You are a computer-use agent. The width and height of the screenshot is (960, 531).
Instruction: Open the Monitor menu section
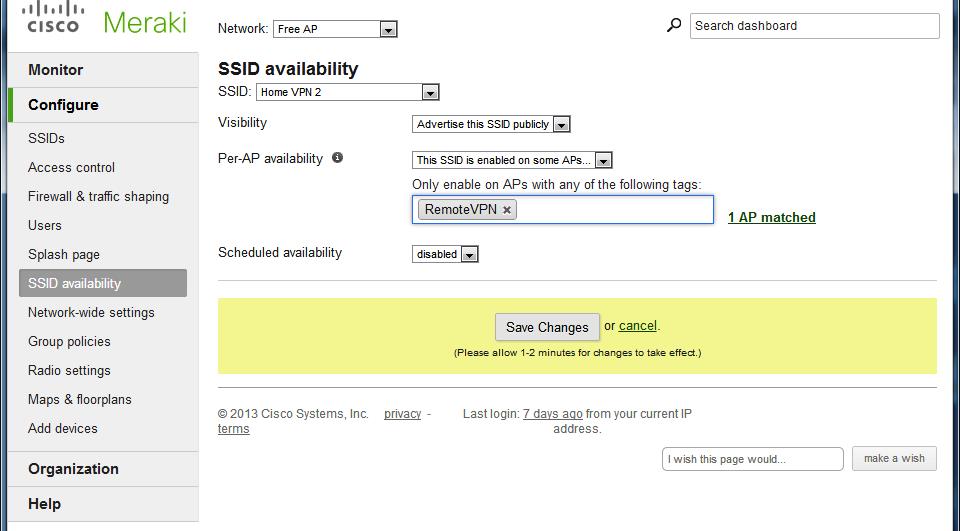56,70
